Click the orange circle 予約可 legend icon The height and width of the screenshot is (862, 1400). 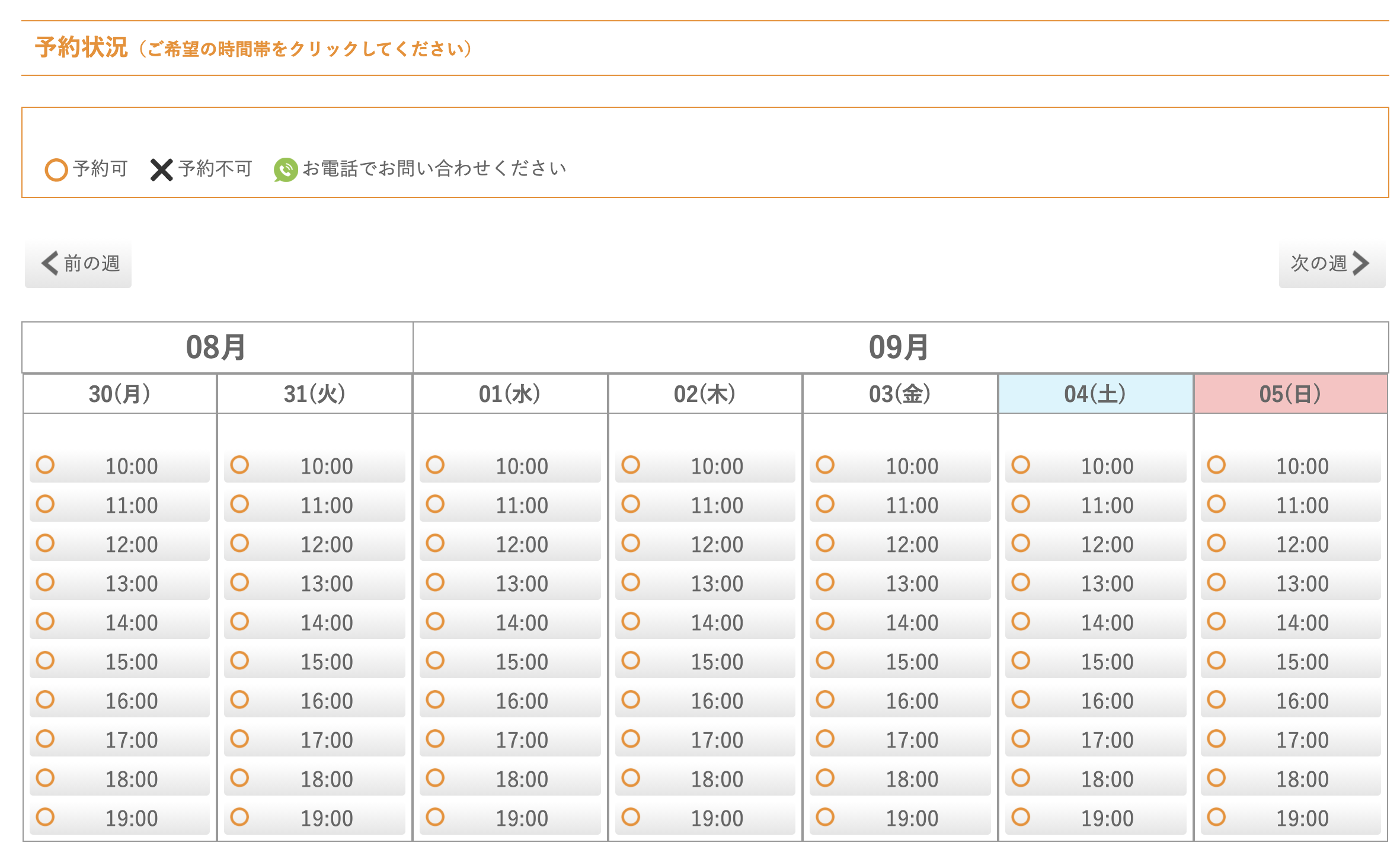(x=56, y=170)
